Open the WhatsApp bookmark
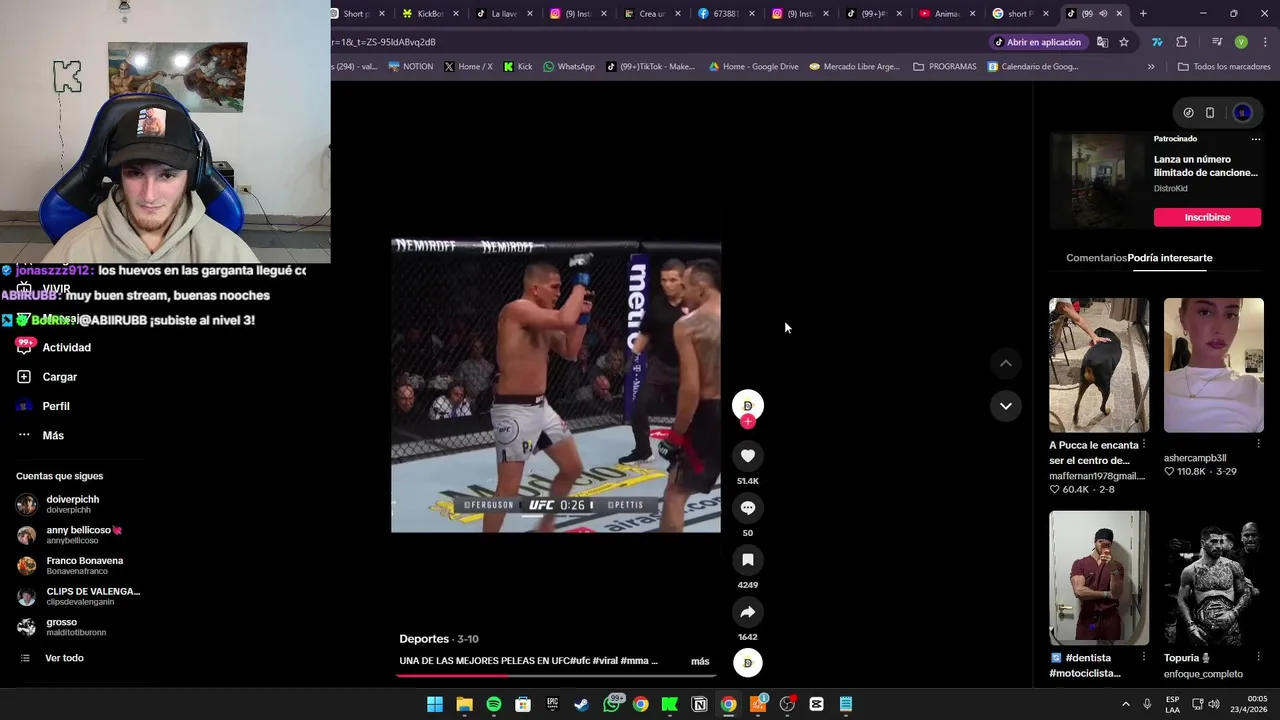 568,67
